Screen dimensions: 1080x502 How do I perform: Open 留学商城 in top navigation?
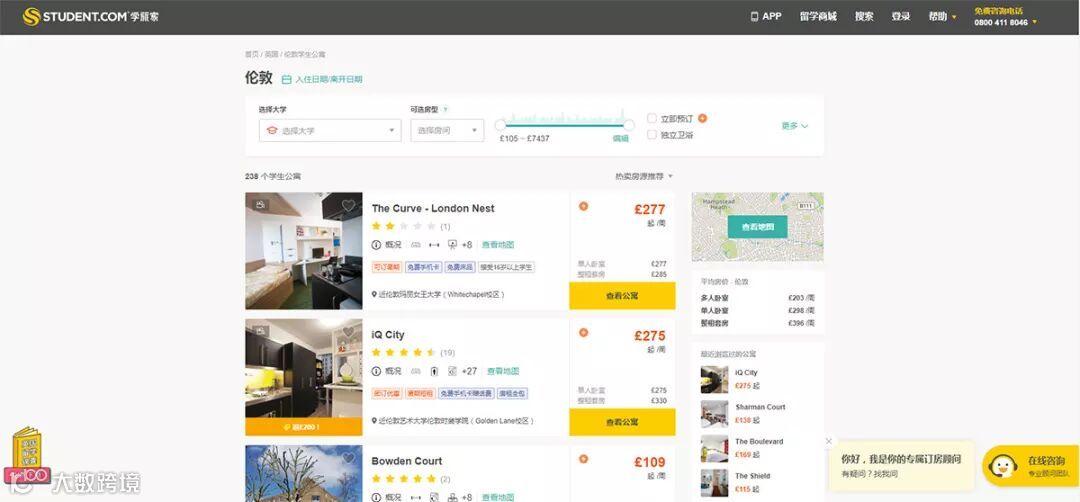pyautogui.click(x=818, y=17)
